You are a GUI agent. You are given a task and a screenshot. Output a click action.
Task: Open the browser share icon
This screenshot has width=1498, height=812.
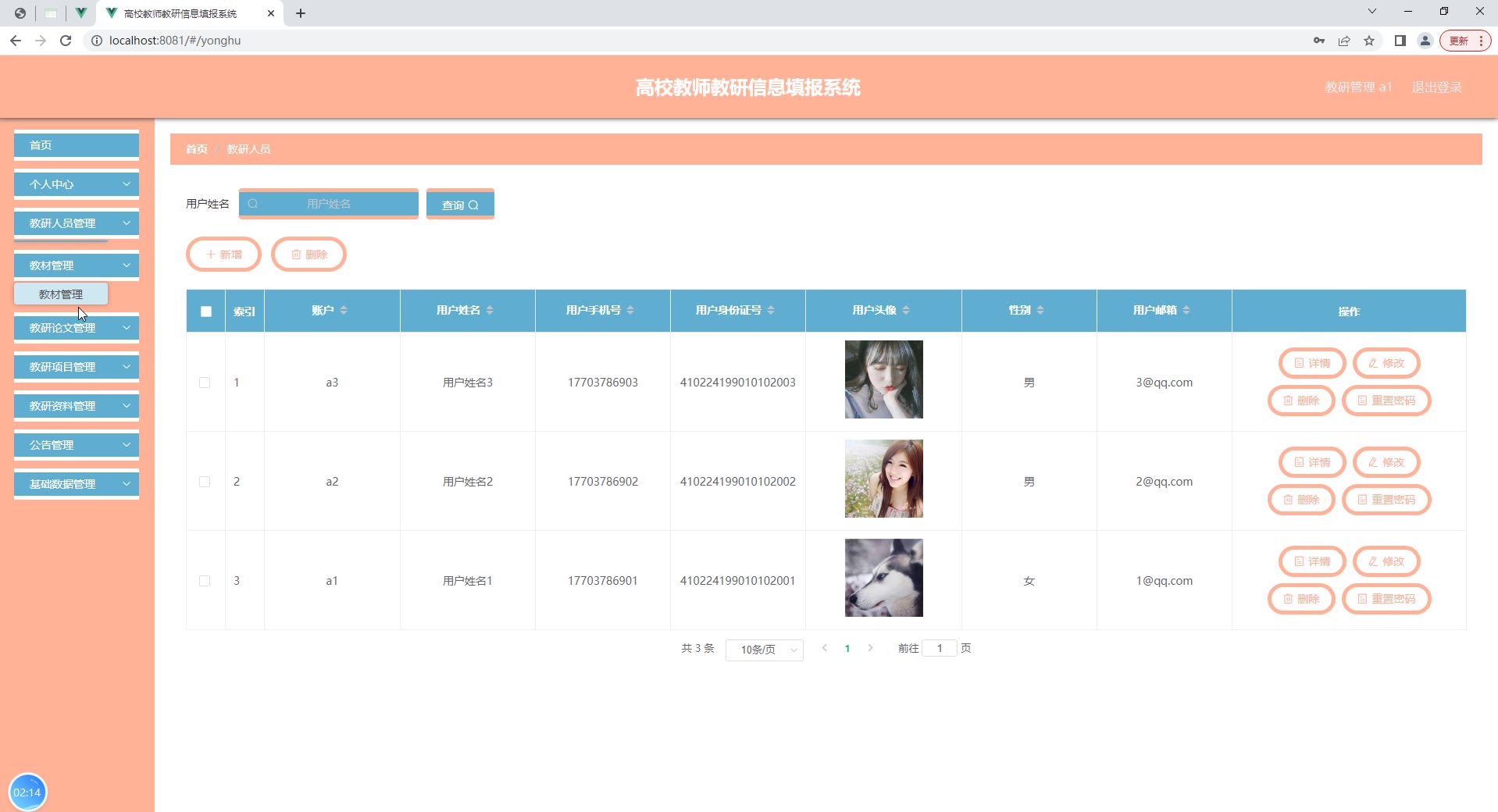click(1344, 41)
